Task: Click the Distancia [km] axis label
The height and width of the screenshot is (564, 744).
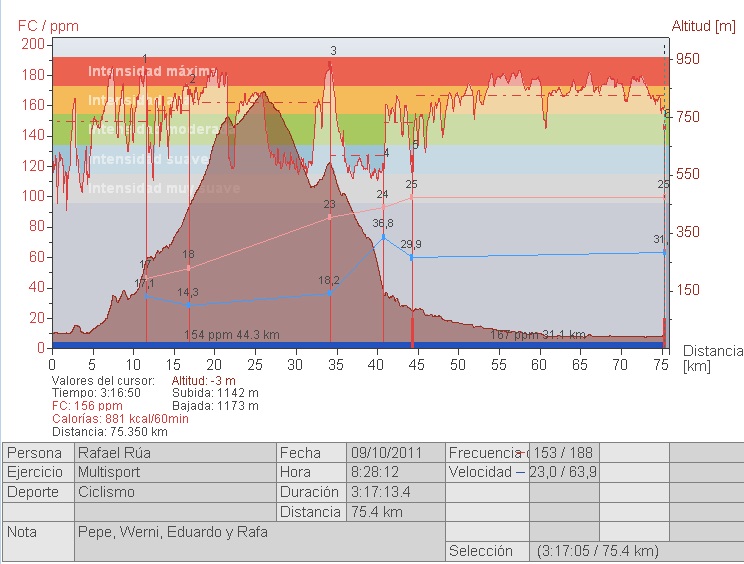Action: [712, 358]
